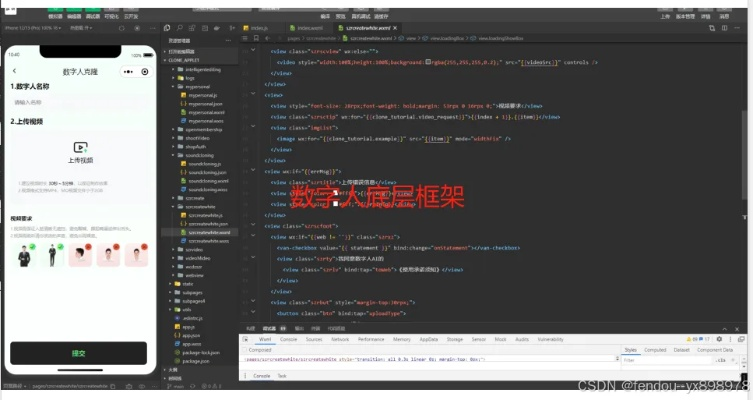
Task: Click the split editor icon
Action: (x=724, y=28)
